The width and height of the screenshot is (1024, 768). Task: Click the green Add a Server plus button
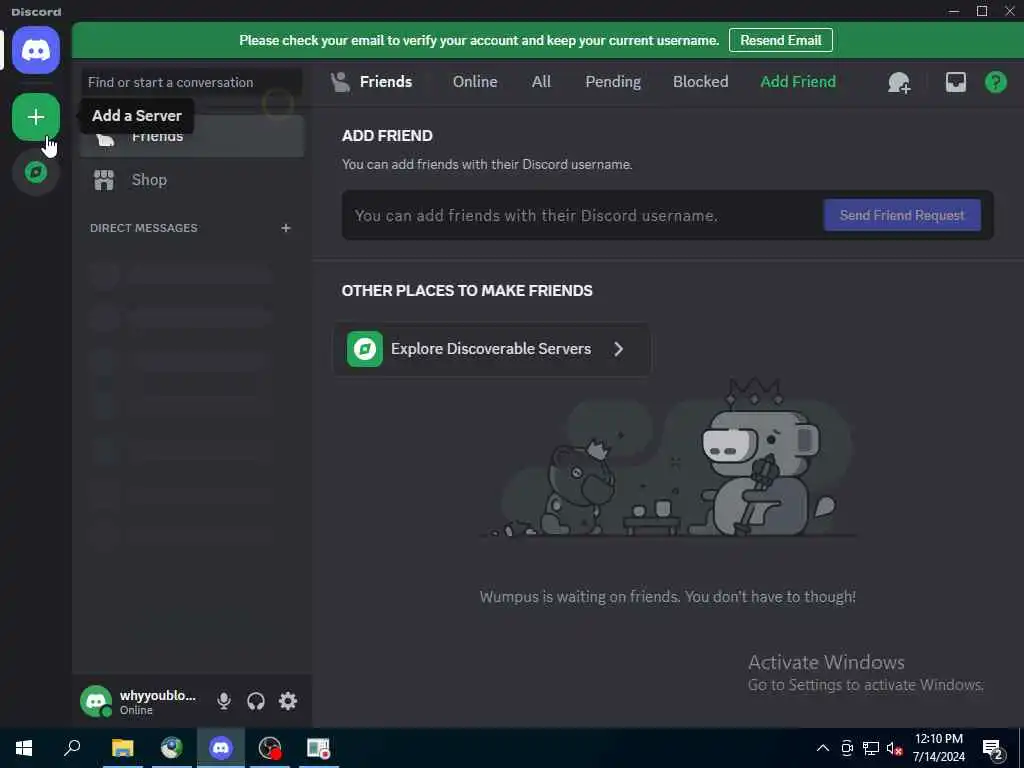pyautogui.click(x=36, y=117)
